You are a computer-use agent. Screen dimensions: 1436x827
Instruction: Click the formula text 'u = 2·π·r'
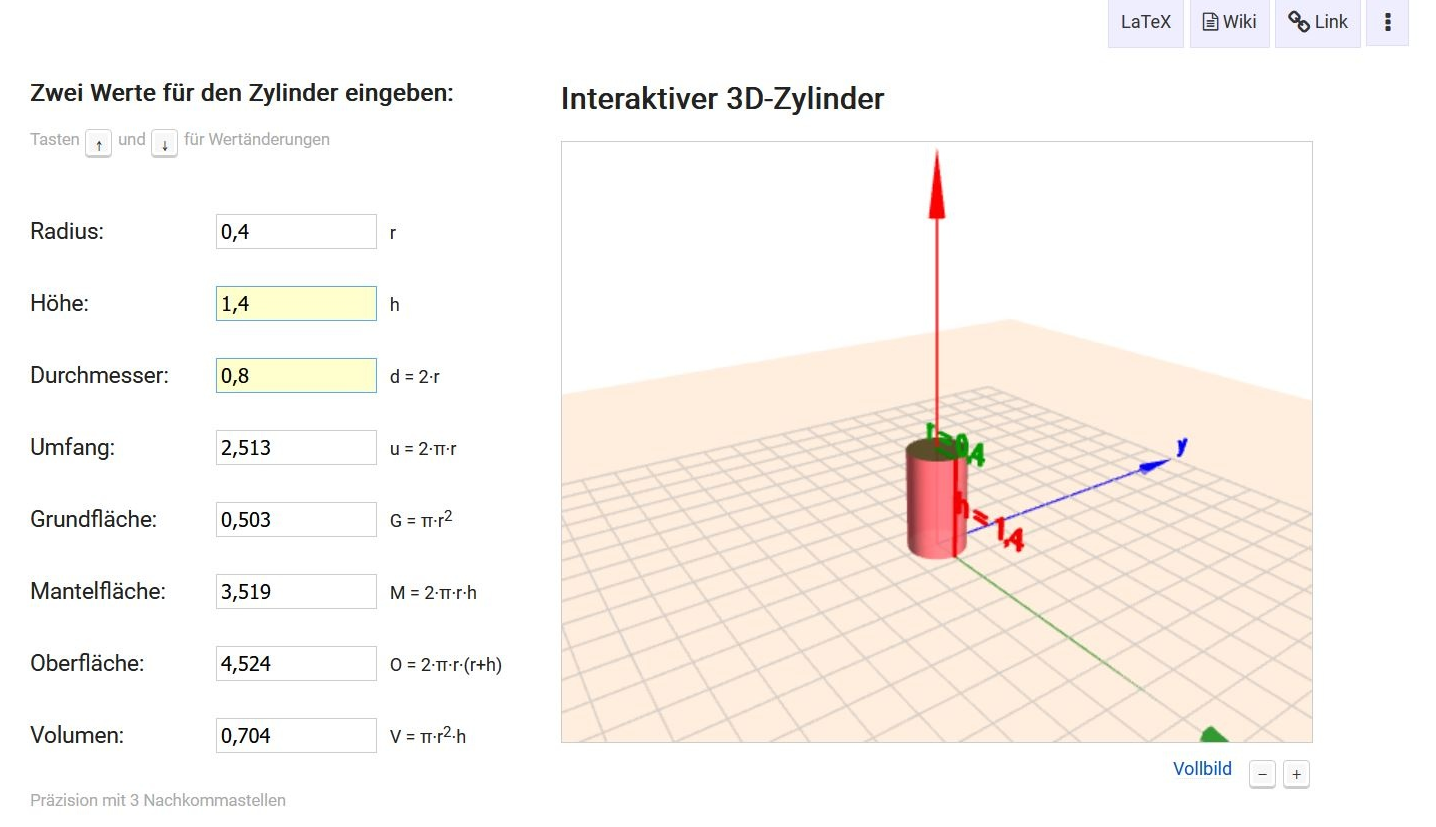423,449
